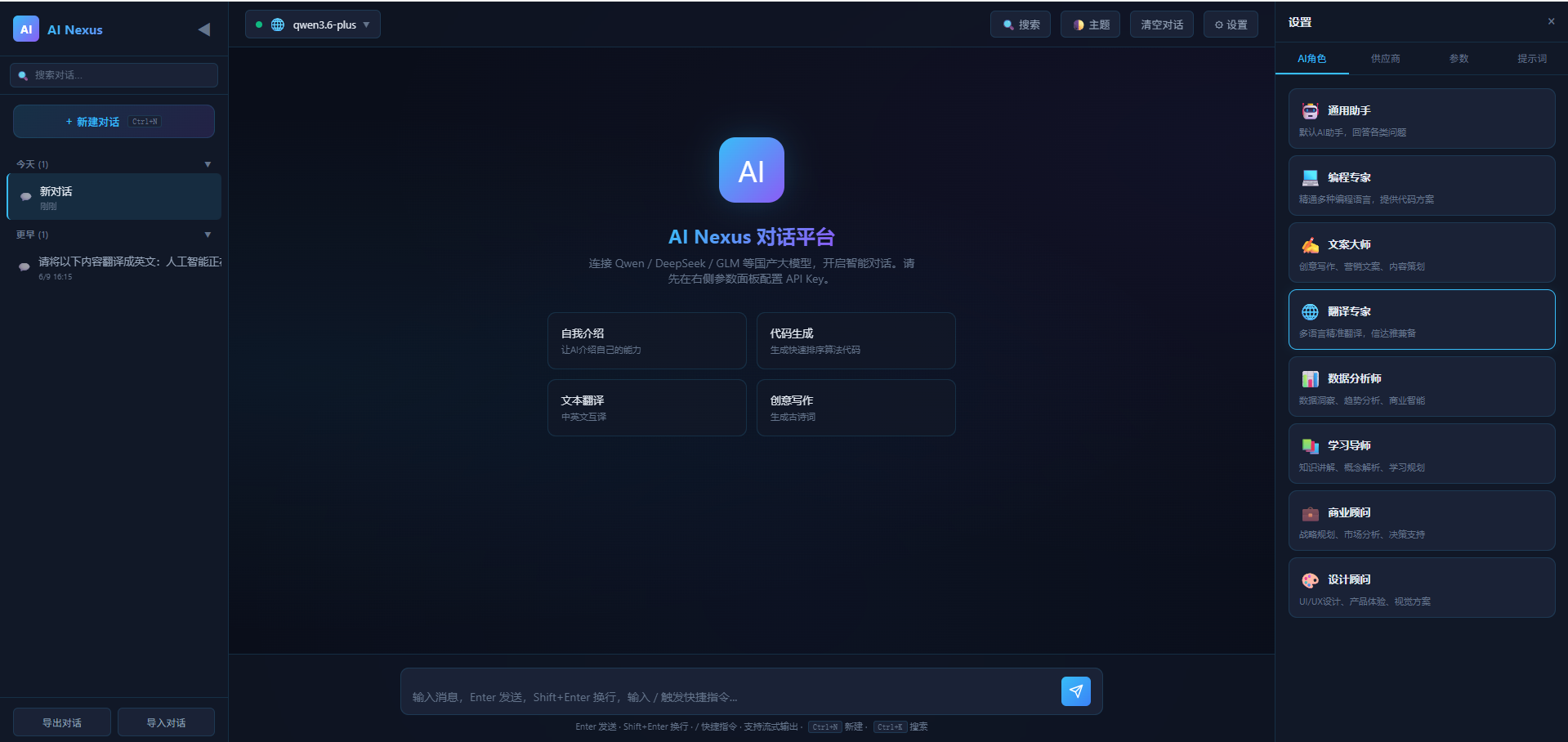Click the AI Nexus logo icon in sidebar
1568x742 pixels.
[26, 29]
